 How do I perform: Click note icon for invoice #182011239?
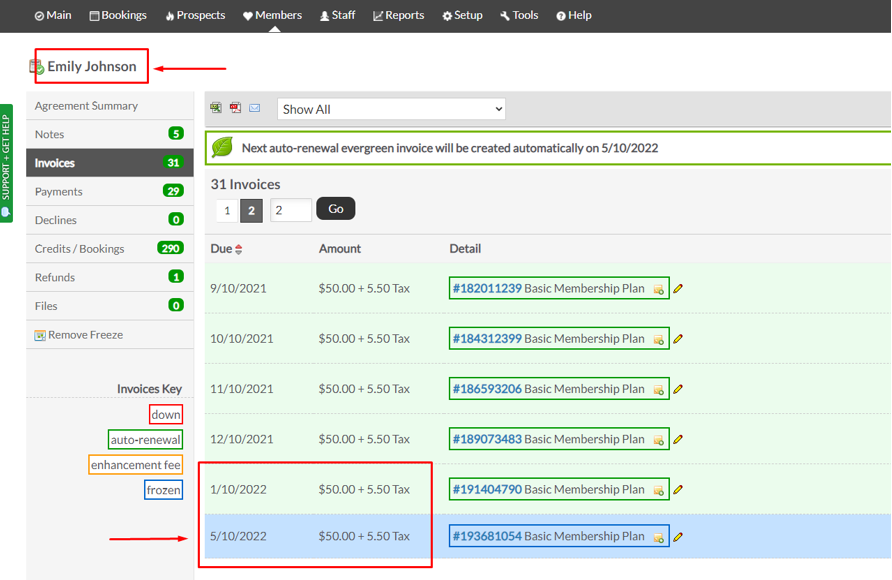659,289
